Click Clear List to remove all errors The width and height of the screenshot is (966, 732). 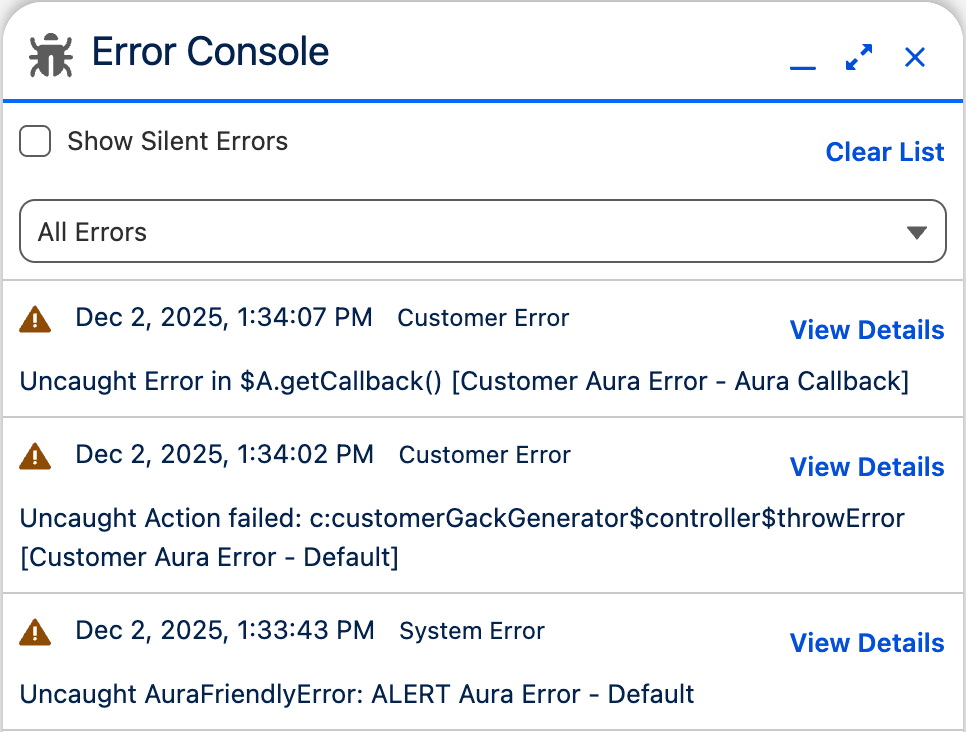coord(884,151)
